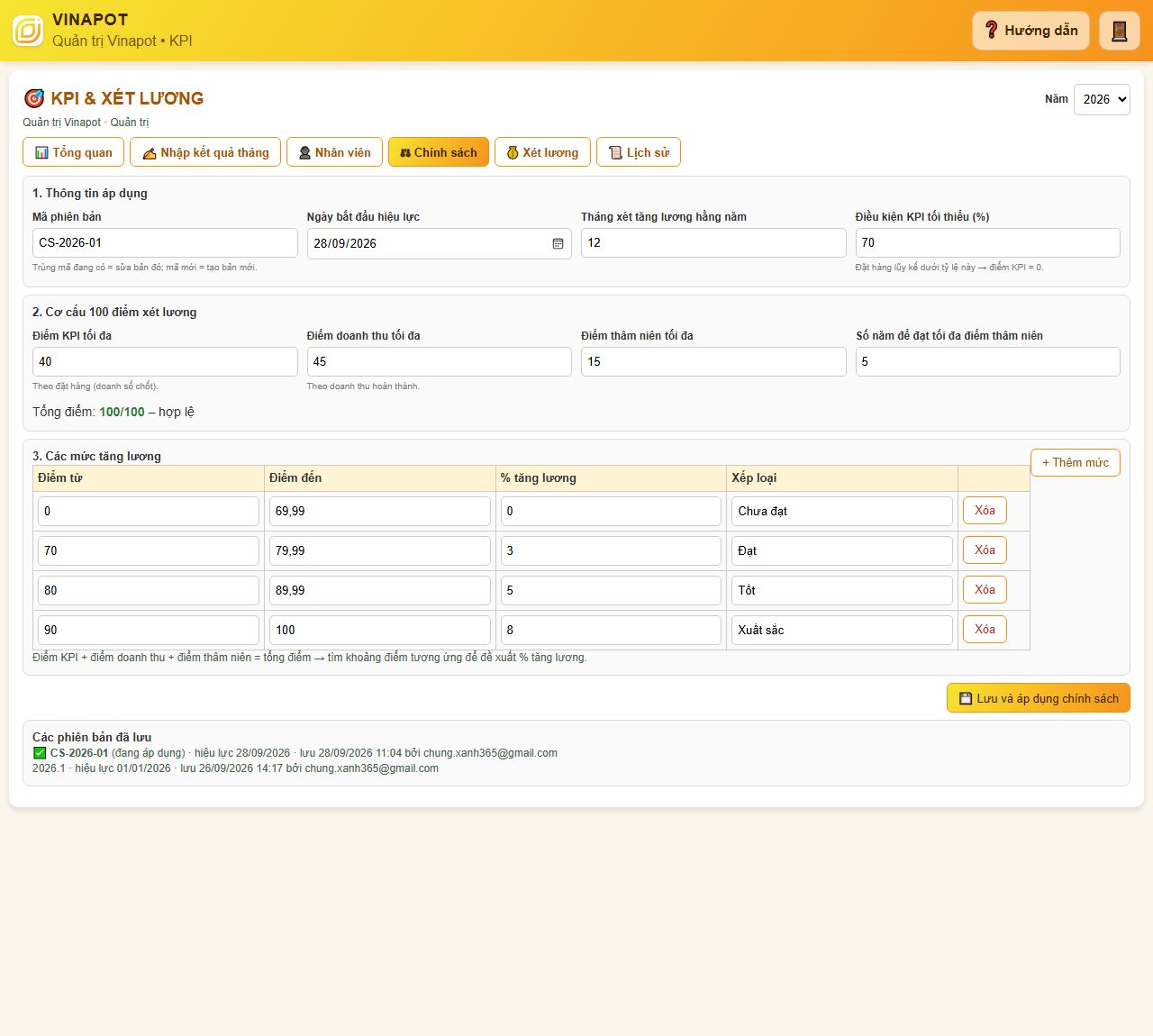1153x1036 pixels.
Task: Select the saved version 2026.1 entry
Action: [236, 768]
